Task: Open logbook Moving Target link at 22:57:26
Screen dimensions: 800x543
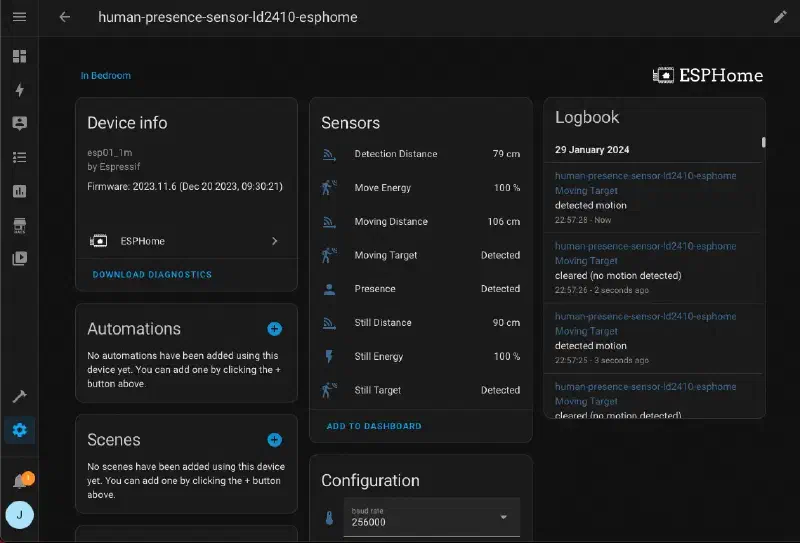Action: coord(586,261)
